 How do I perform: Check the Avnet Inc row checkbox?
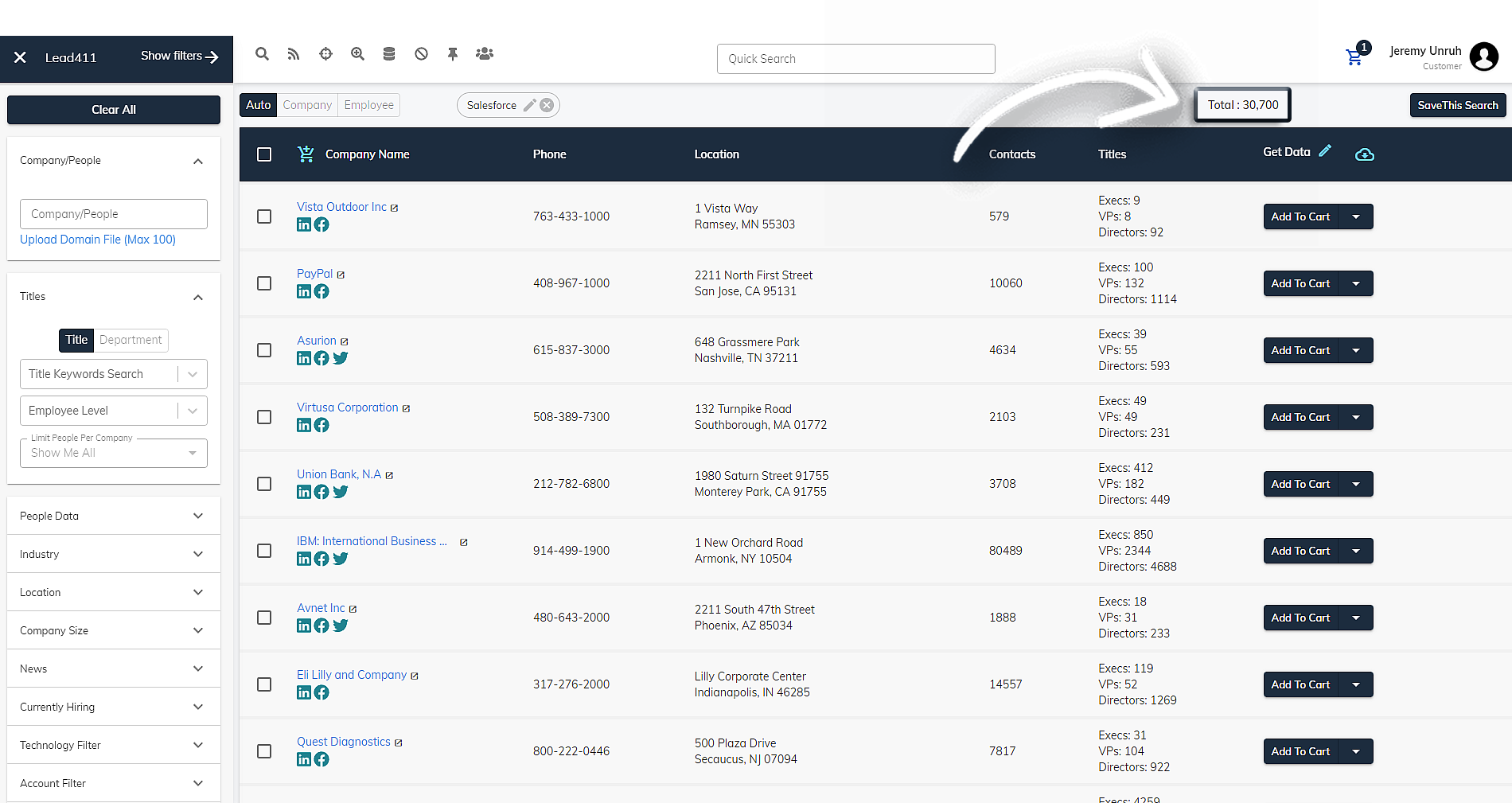[x=264, y=618]
